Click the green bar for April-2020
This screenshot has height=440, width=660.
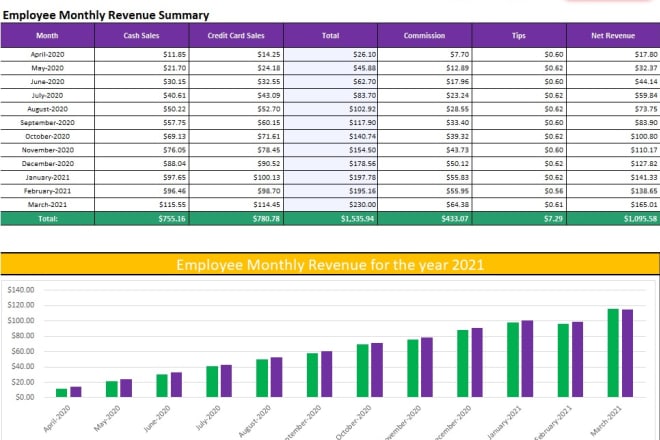[61, 393]
